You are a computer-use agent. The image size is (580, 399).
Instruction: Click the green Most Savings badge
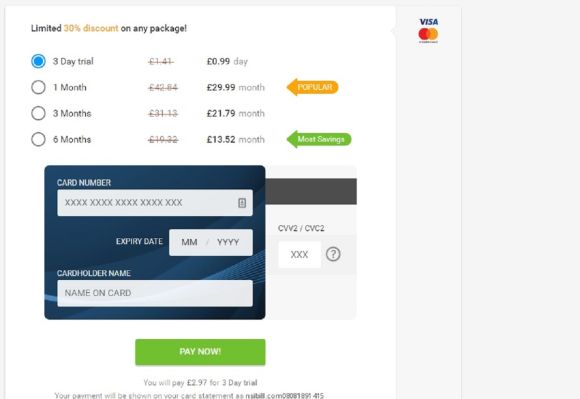pos(319,139)
